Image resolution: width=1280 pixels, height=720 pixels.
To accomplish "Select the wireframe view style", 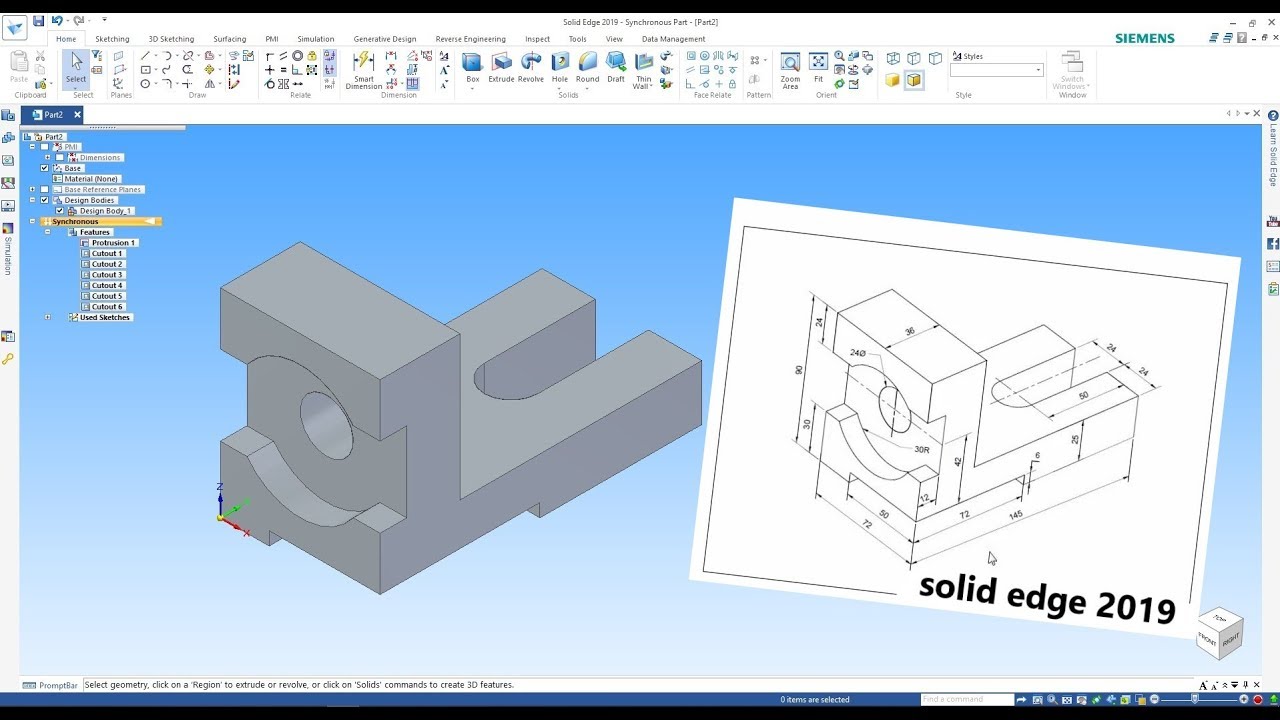I will tap(893, 58).
